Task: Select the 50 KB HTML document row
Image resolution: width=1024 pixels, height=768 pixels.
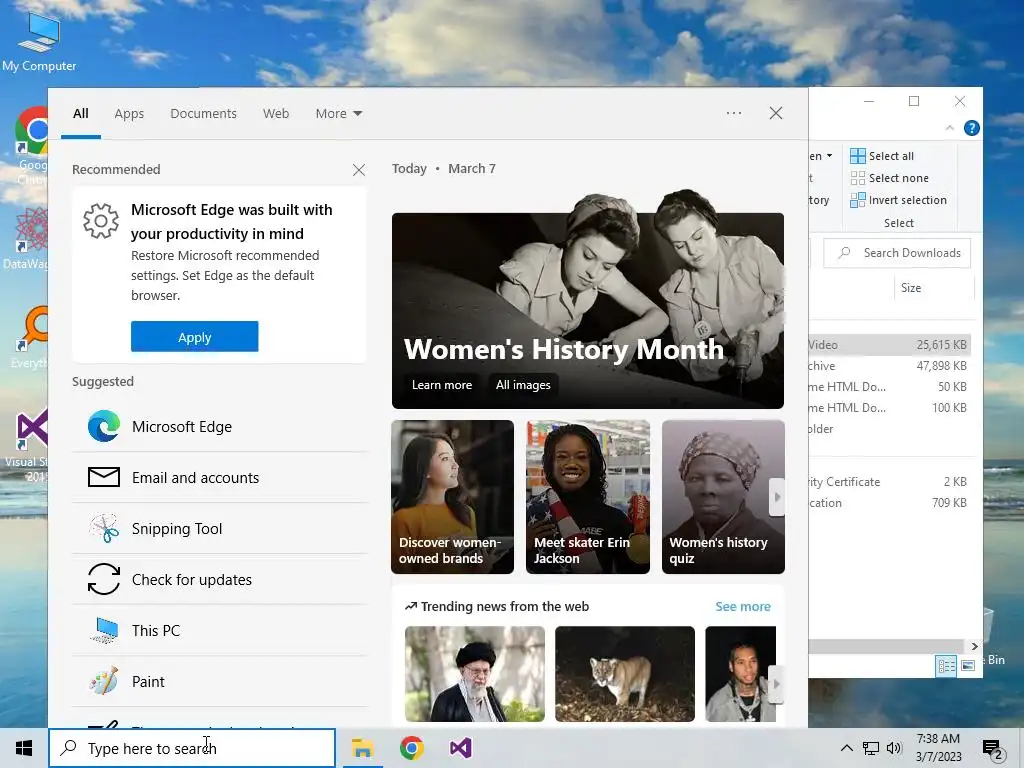Action: [889, 387]
